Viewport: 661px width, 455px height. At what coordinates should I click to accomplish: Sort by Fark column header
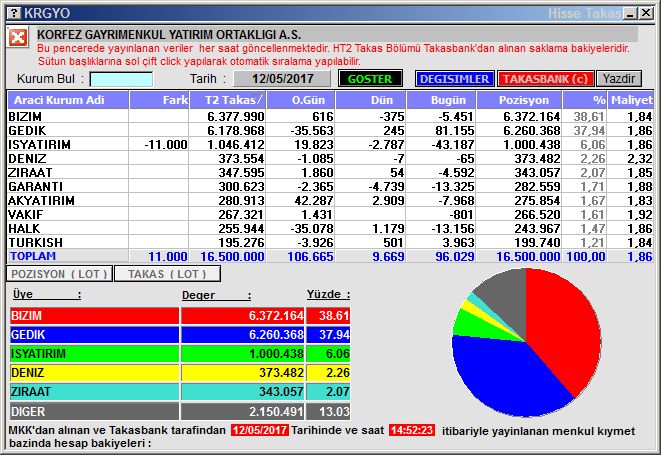click(159, 100)
